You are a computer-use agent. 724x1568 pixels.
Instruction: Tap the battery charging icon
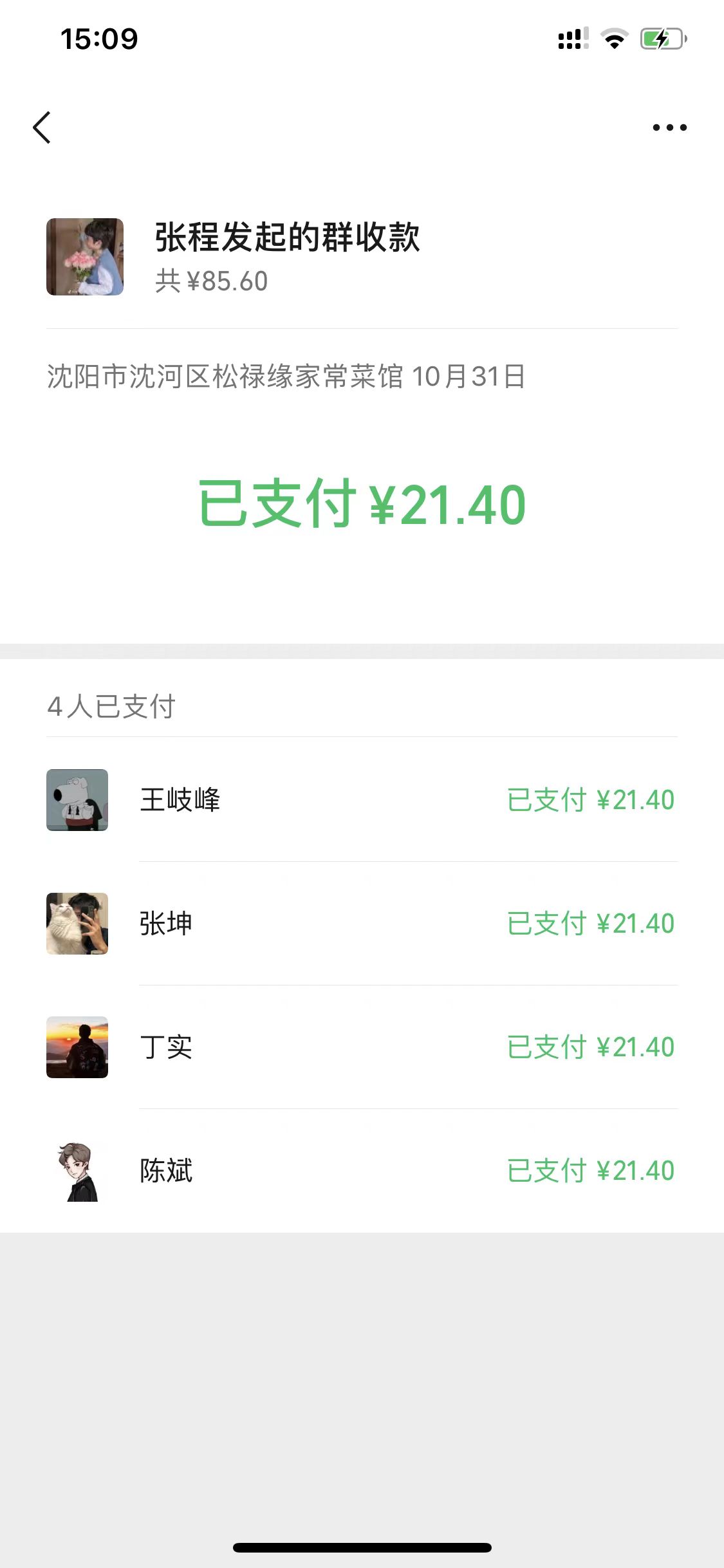pyautogui.click(x=663, y=39)
